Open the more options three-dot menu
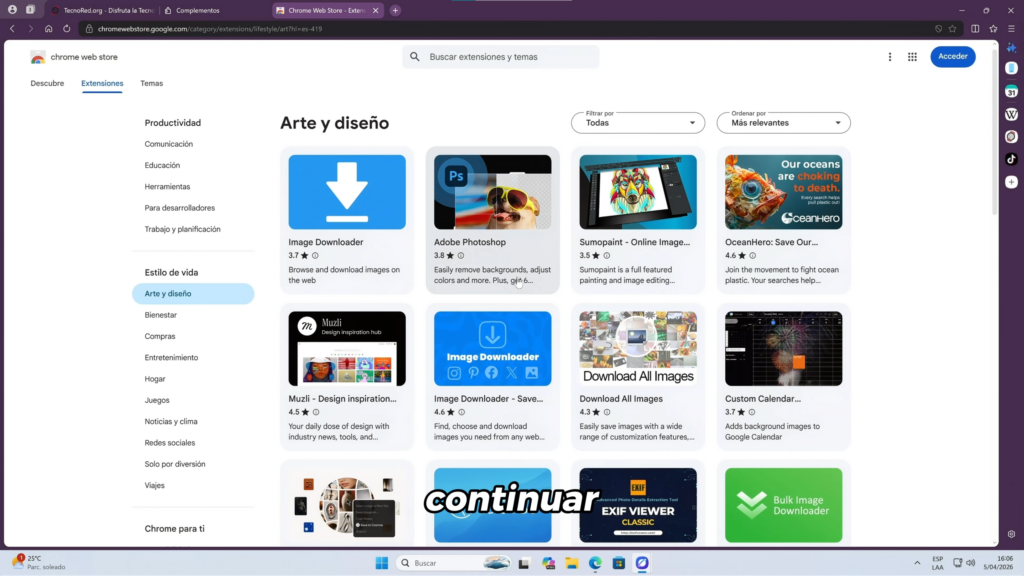 pos(889,57)
